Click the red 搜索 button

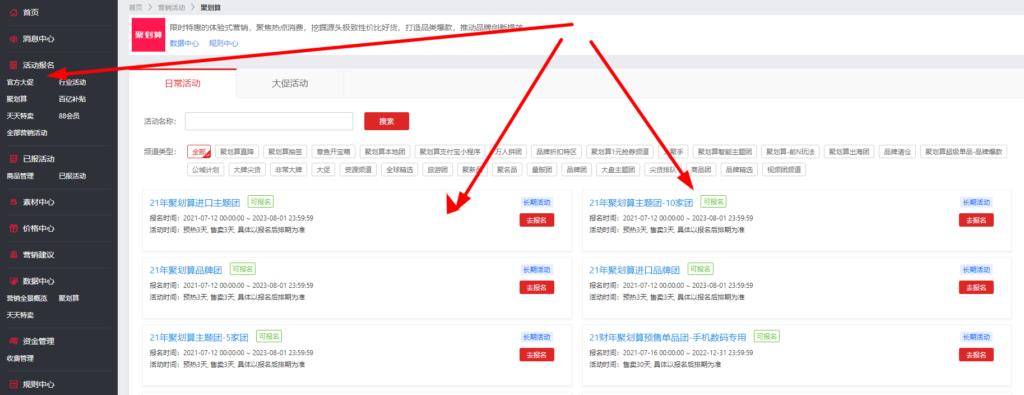(387, 121)
